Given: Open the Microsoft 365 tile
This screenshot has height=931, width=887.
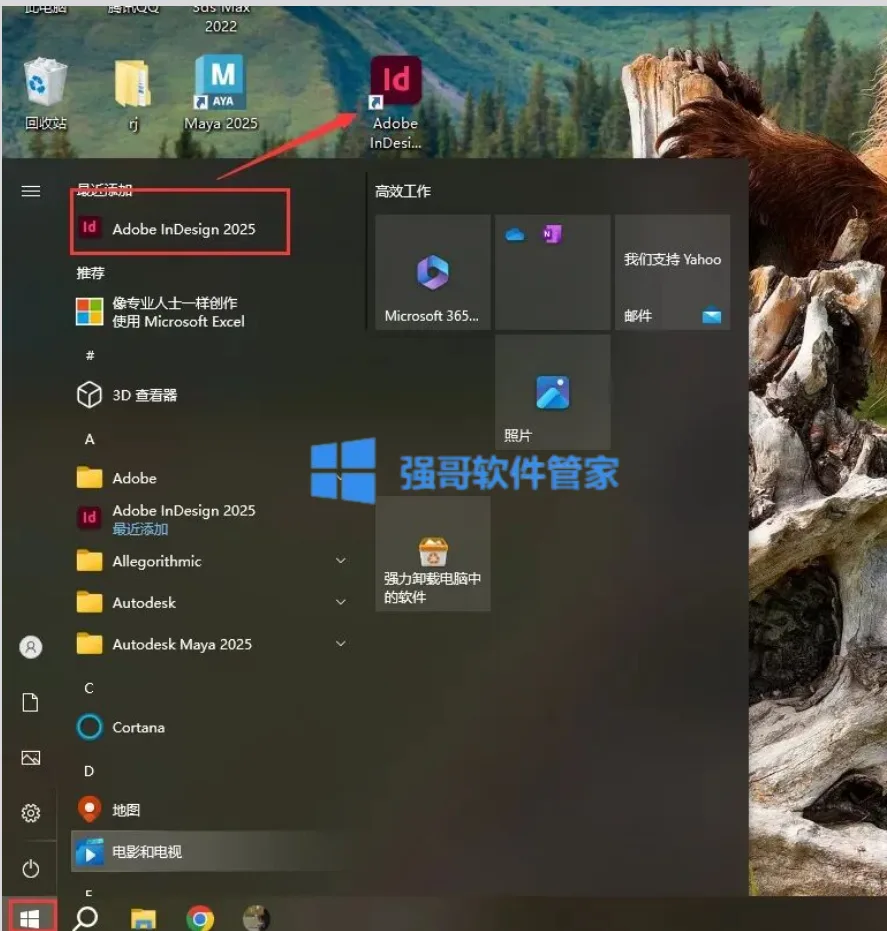Looking at the screenshot, I should [433, 272].
